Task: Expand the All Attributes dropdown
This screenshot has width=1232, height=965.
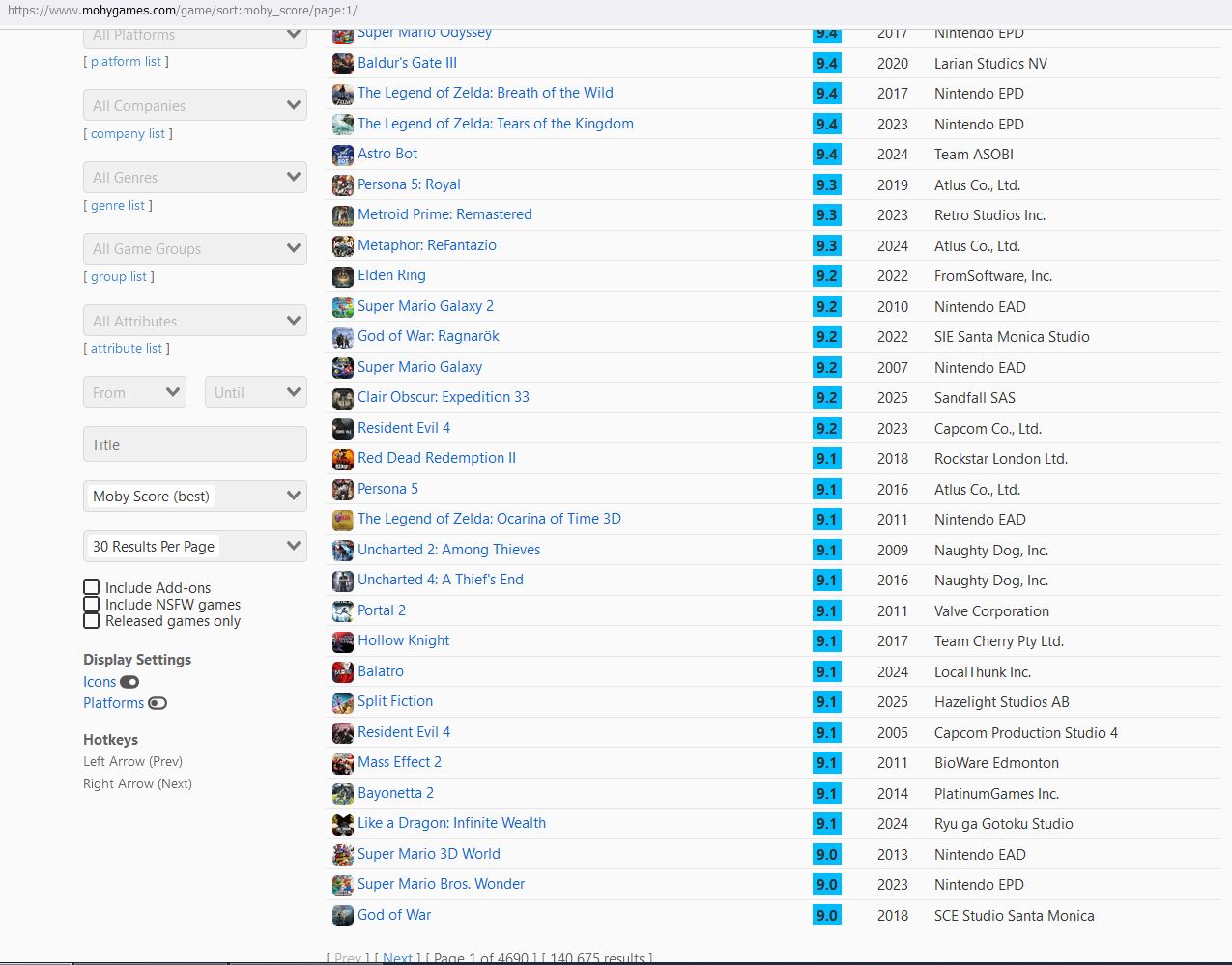Action: pos(195,321)
